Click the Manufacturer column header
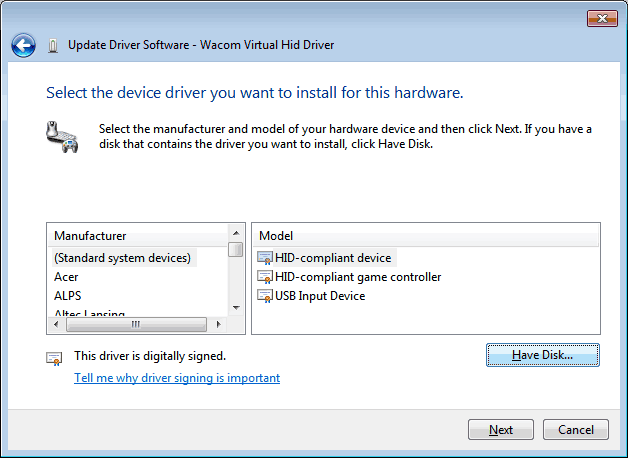The height and width of the screenshot is (458, 628). [138, 236]
